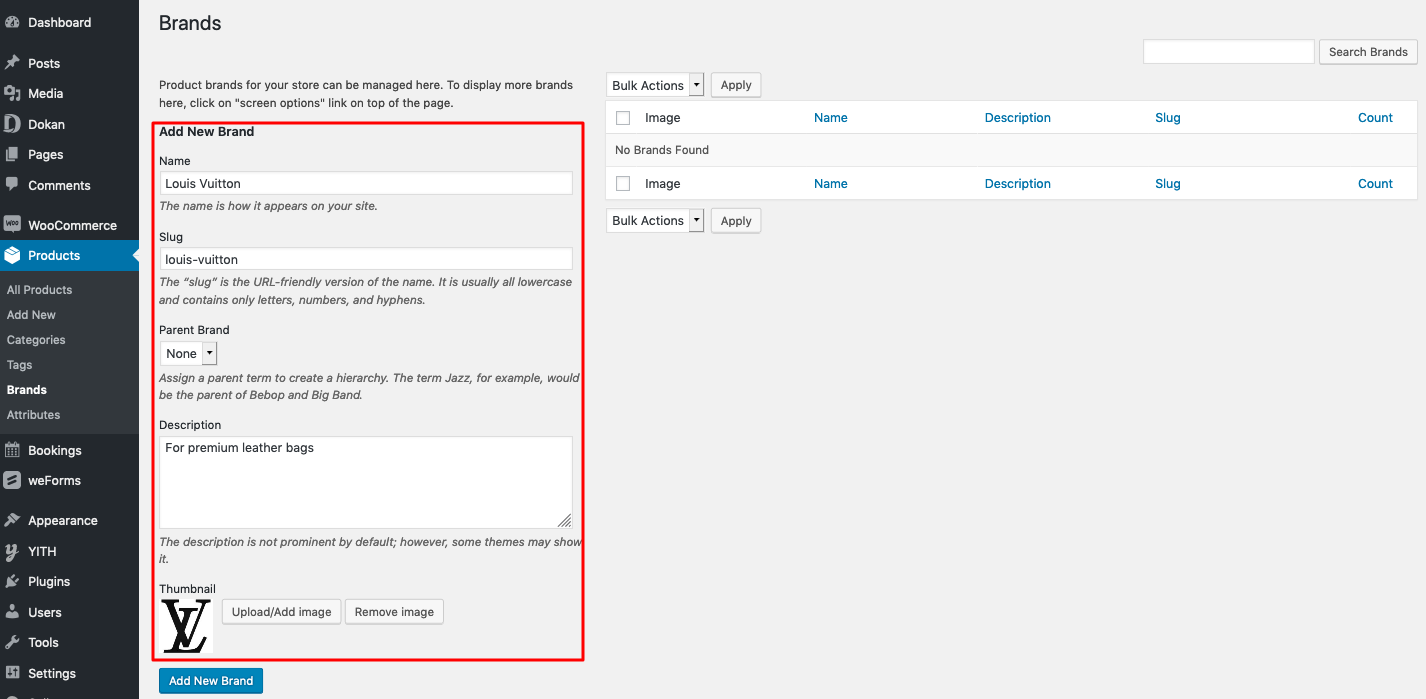Sort by Description in footer row
The height and width of the screenshot is (699, 1426).
click(1018, 184)
